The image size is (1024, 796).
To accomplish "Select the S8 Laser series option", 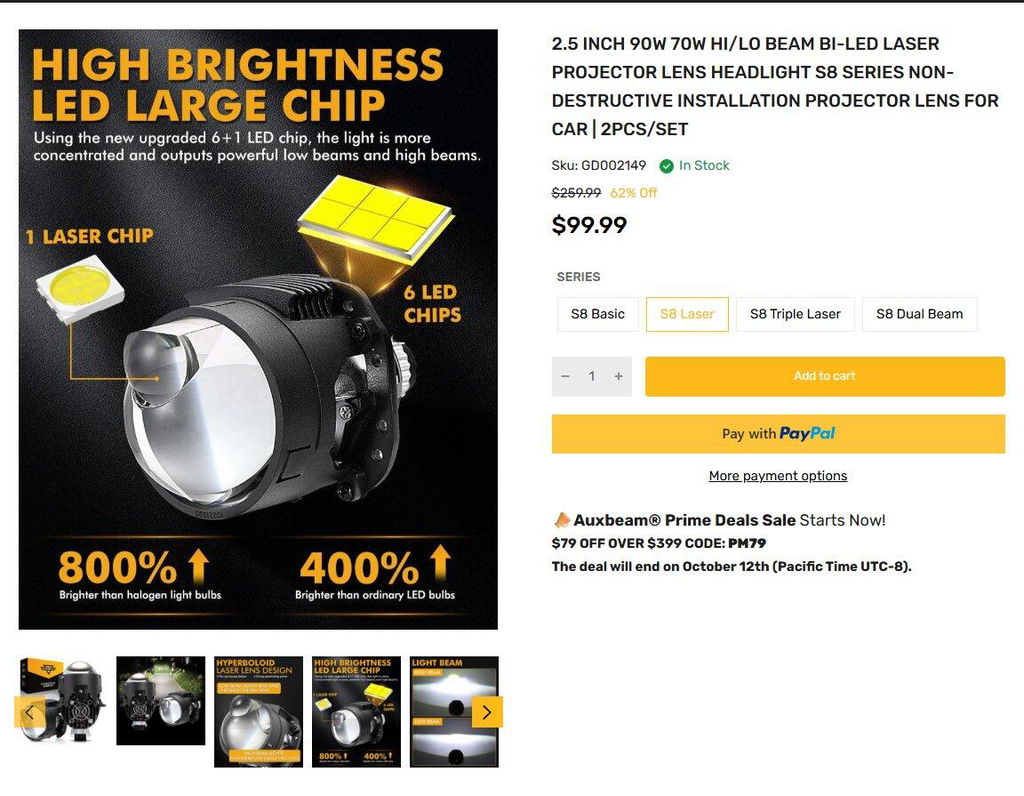I will tap(687, 314).
